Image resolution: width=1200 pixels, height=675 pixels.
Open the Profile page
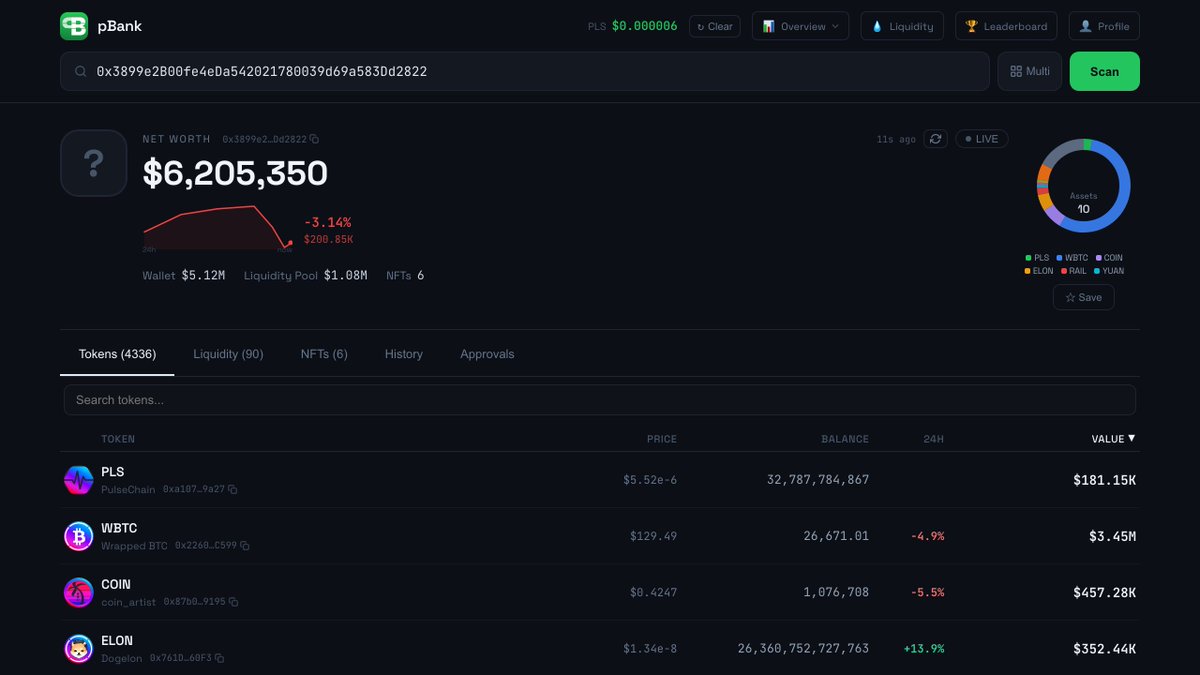click(x=1104, y=26)
